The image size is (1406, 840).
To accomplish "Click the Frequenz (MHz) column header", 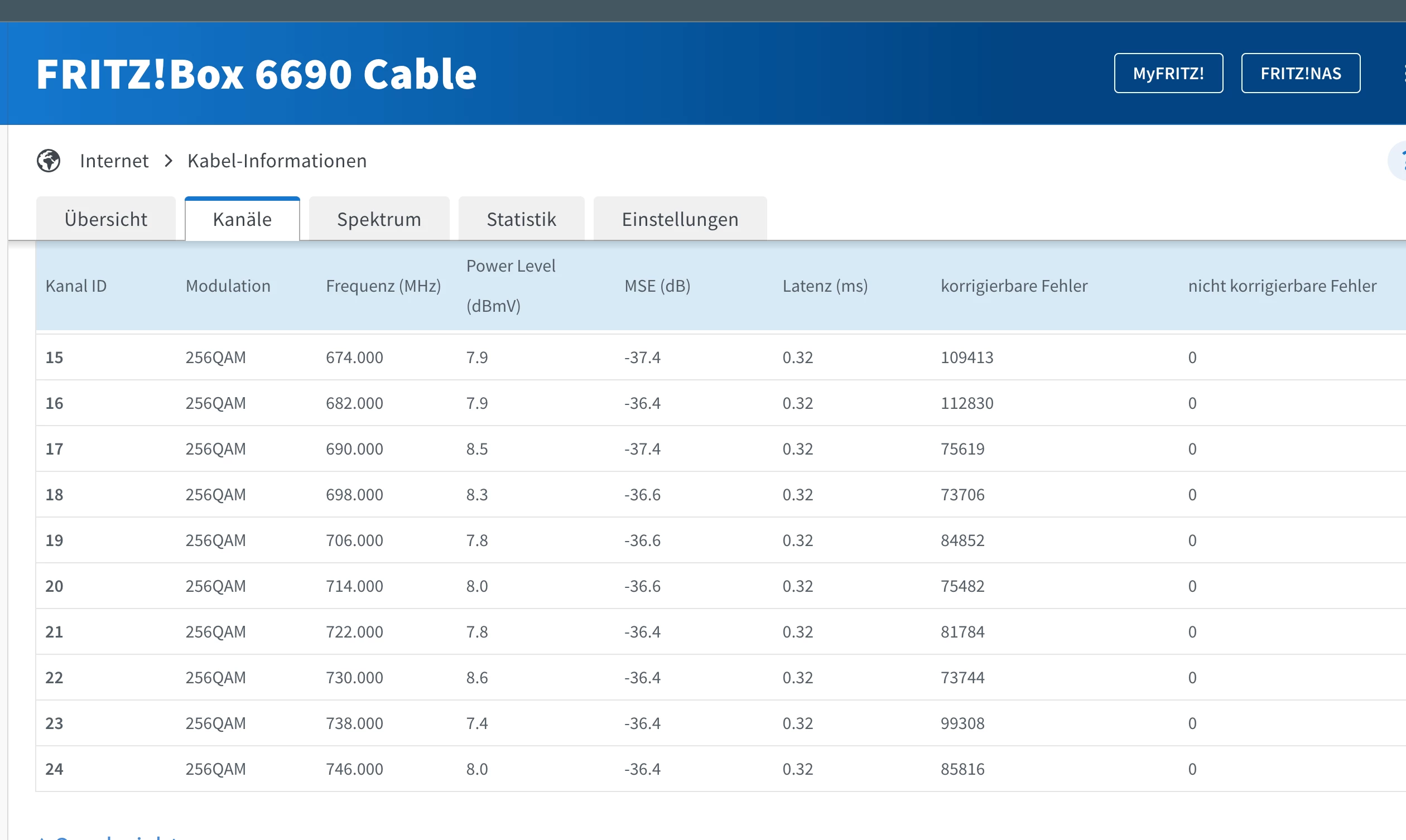I will tap(383, 286).
